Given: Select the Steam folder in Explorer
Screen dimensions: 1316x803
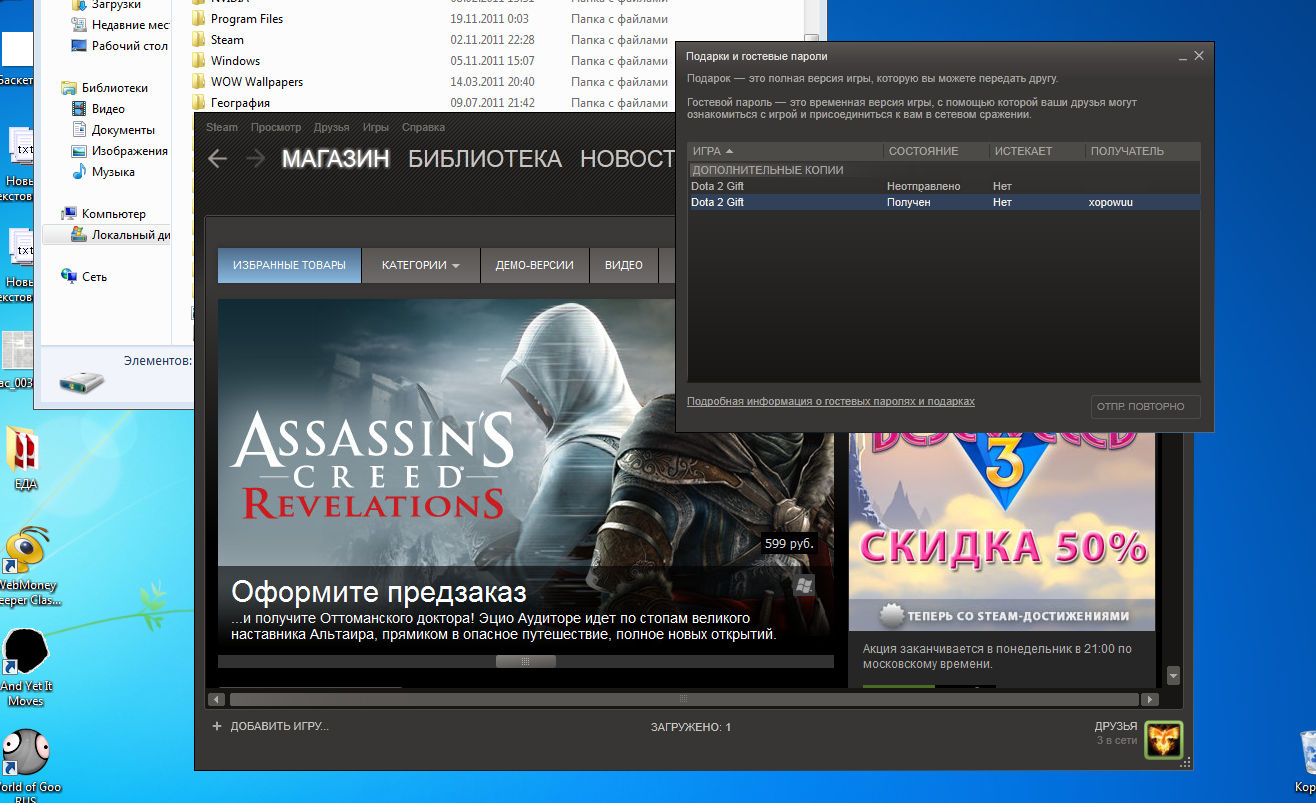Looking at the screenshot, I should [227, 40].
